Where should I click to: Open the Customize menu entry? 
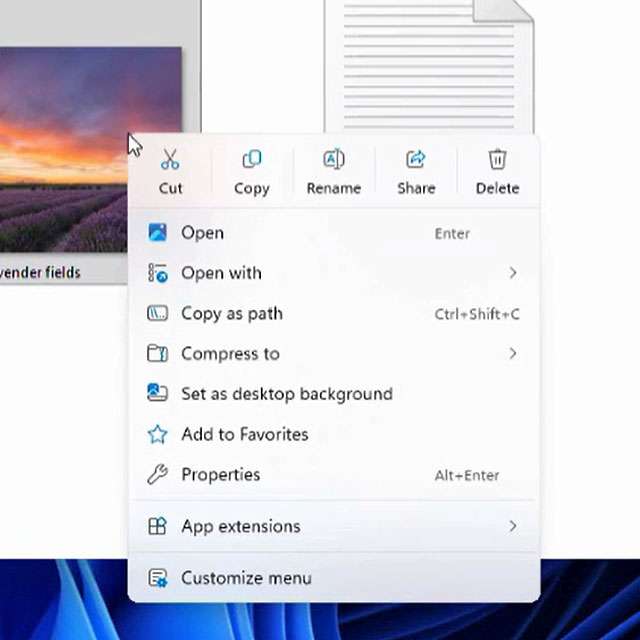pyautogui.click(x=334, y=578)
